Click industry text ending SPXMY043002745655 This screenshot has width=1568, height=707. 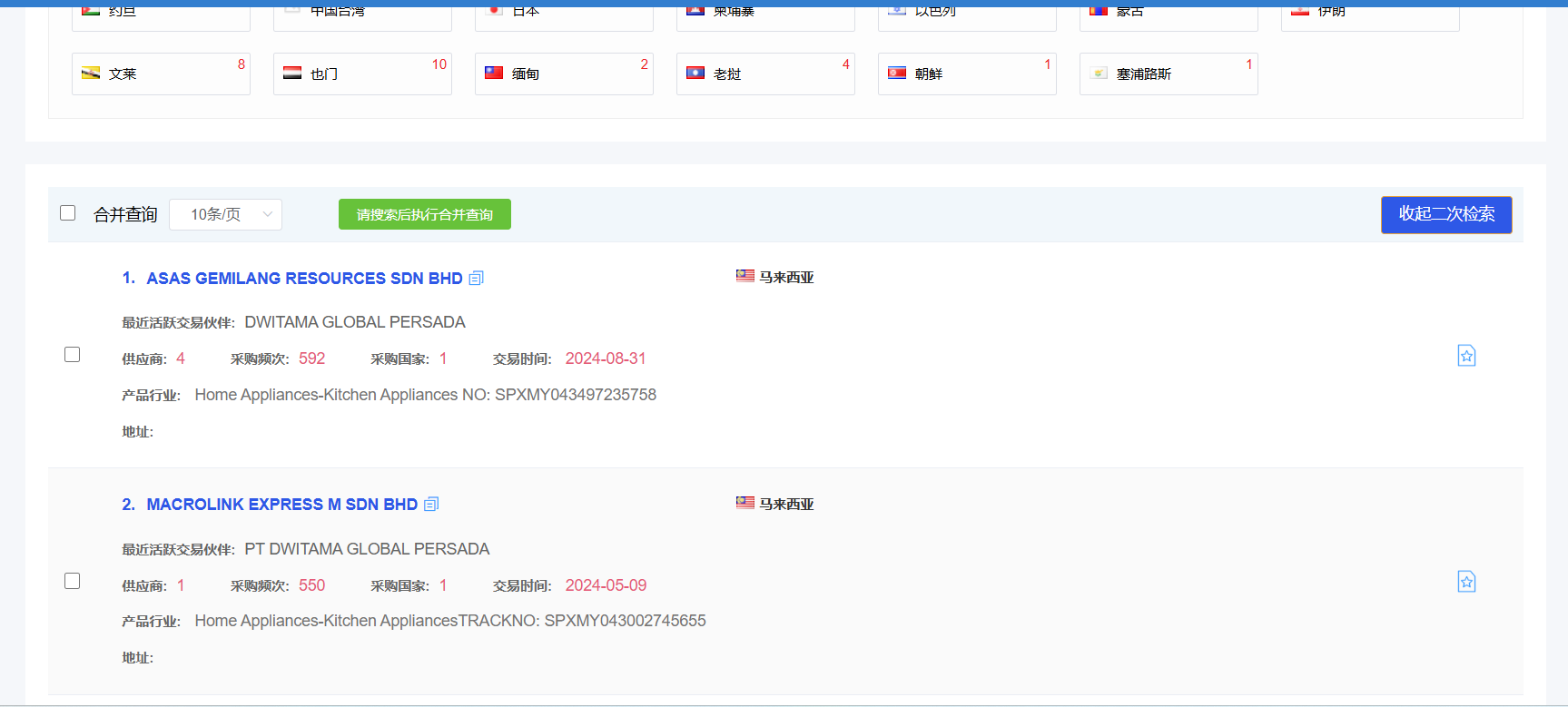(450, 621)
